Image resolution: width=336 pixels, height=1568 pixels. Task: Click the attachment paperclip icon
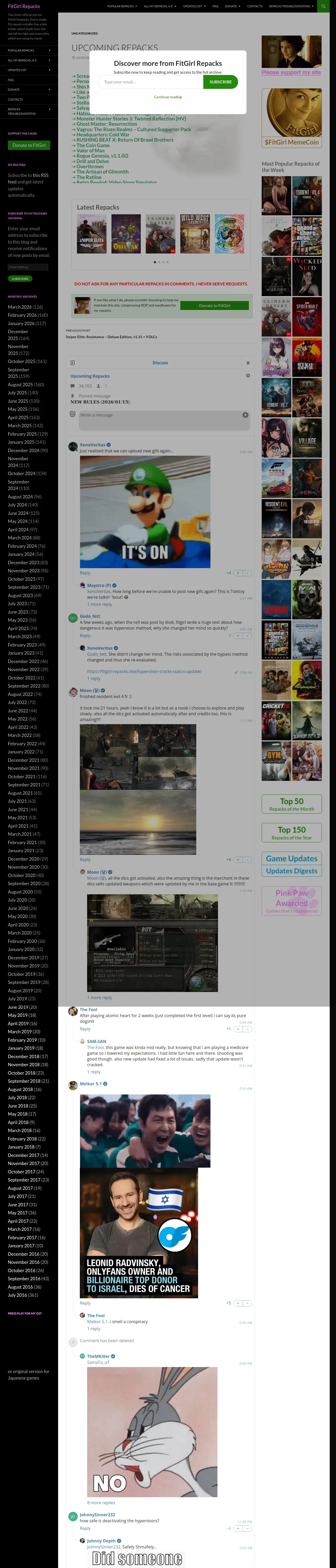(x=72, y=414)
